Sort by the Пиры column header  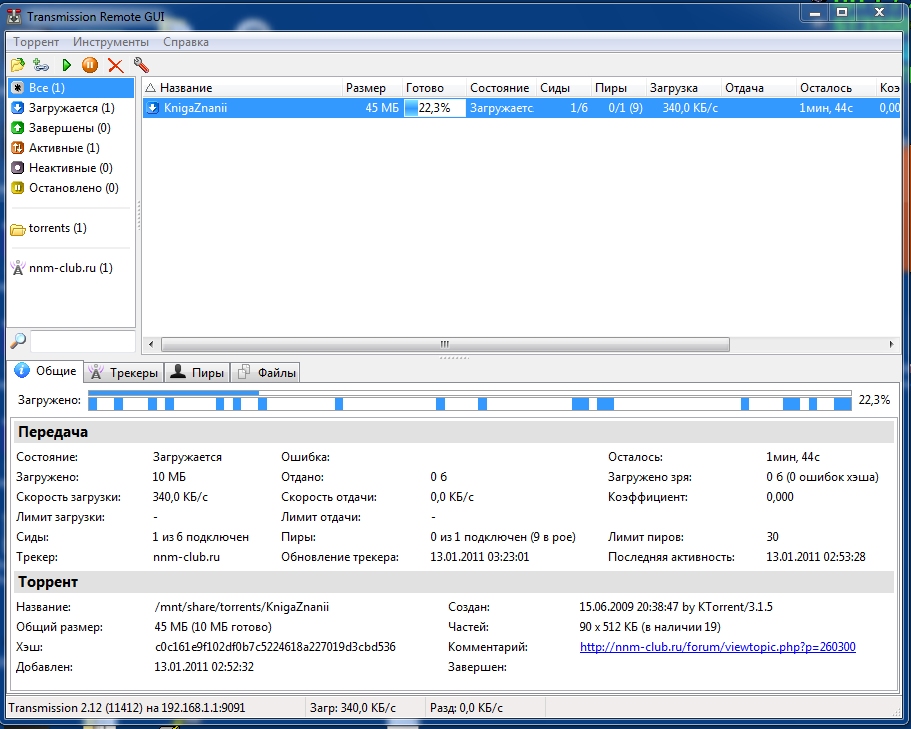click(619, 88)
